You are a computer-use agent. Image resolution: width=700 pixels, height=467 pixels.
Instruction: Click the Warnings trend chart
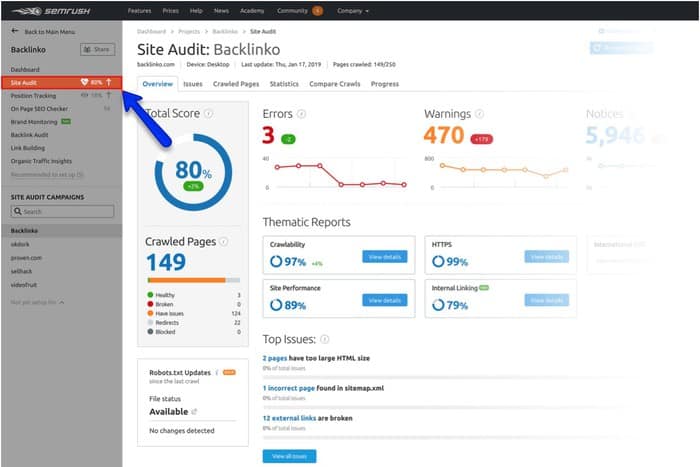[498, 174]
